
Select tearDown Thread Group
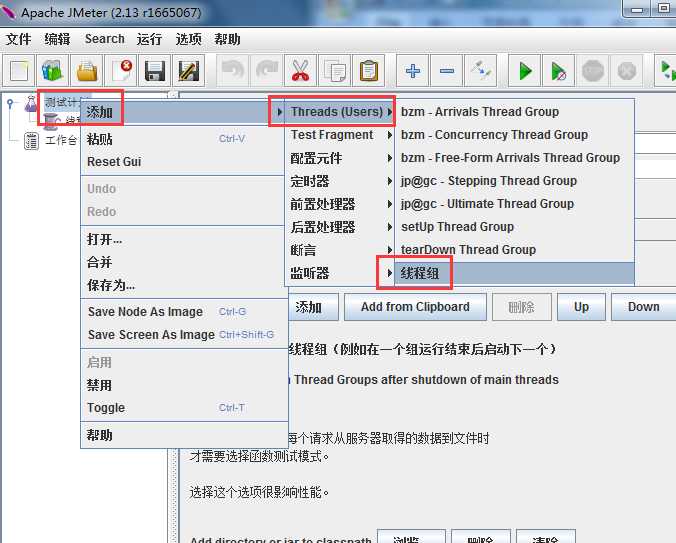coord(515,250)
